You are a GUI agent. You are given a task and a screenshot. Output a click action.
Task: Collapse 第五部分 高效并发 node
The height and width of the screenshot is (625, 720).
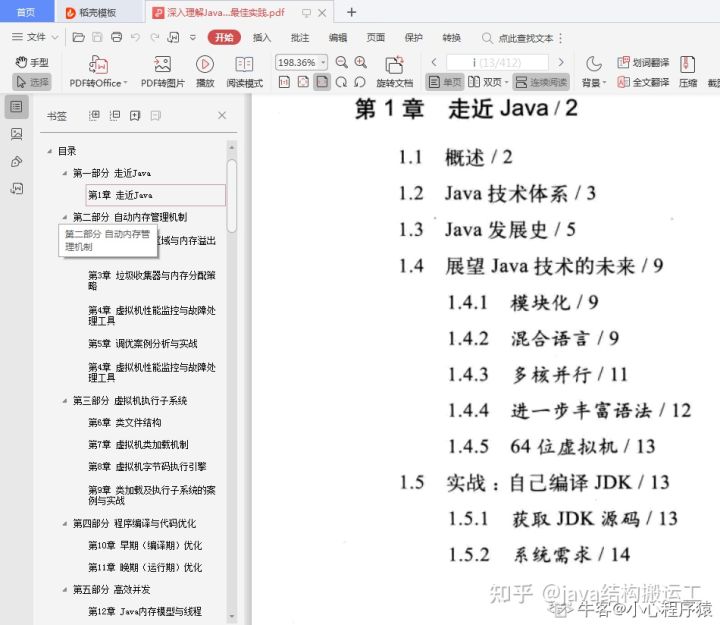click(65, 590)
